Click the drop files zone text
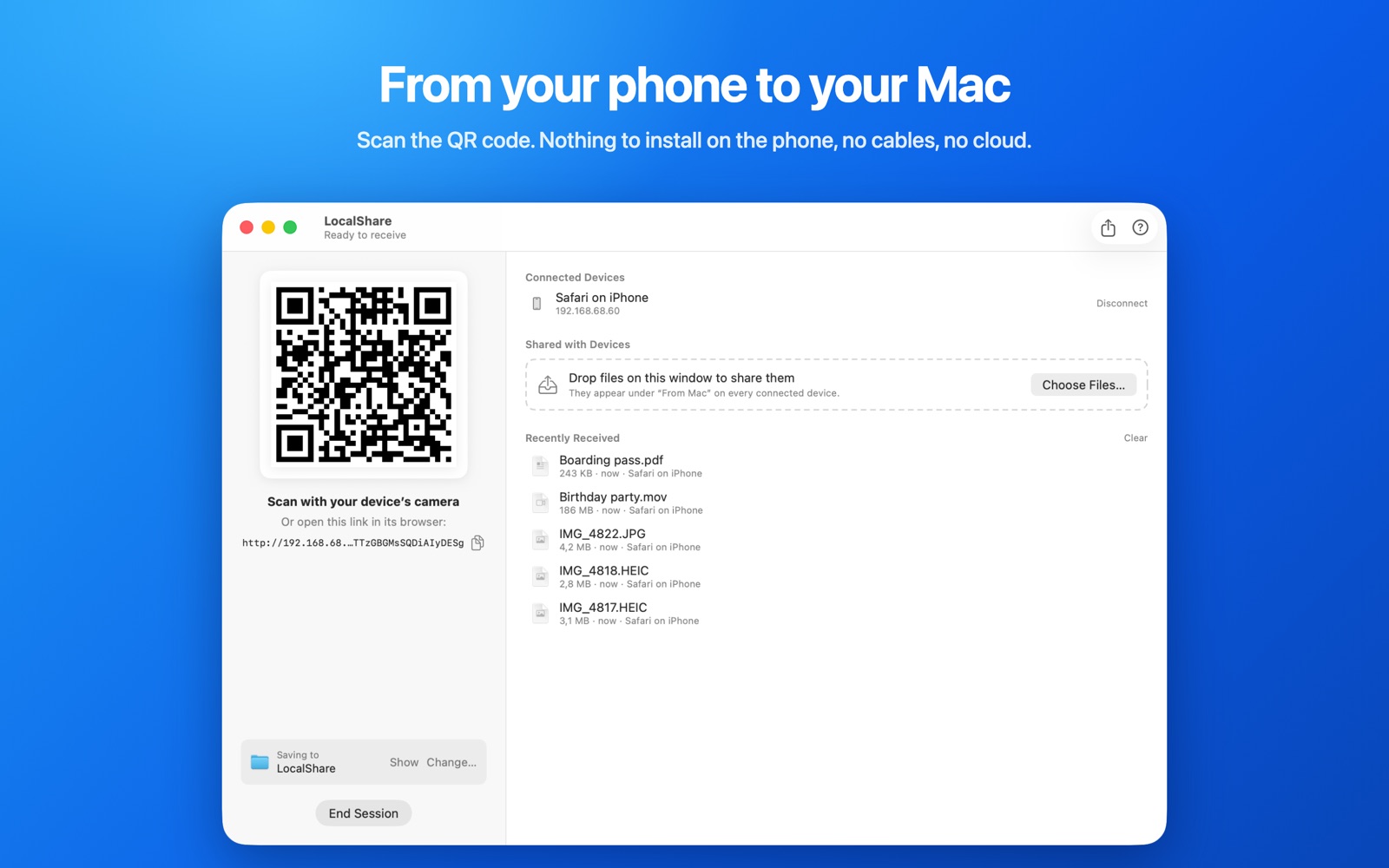 click(681, 378)
